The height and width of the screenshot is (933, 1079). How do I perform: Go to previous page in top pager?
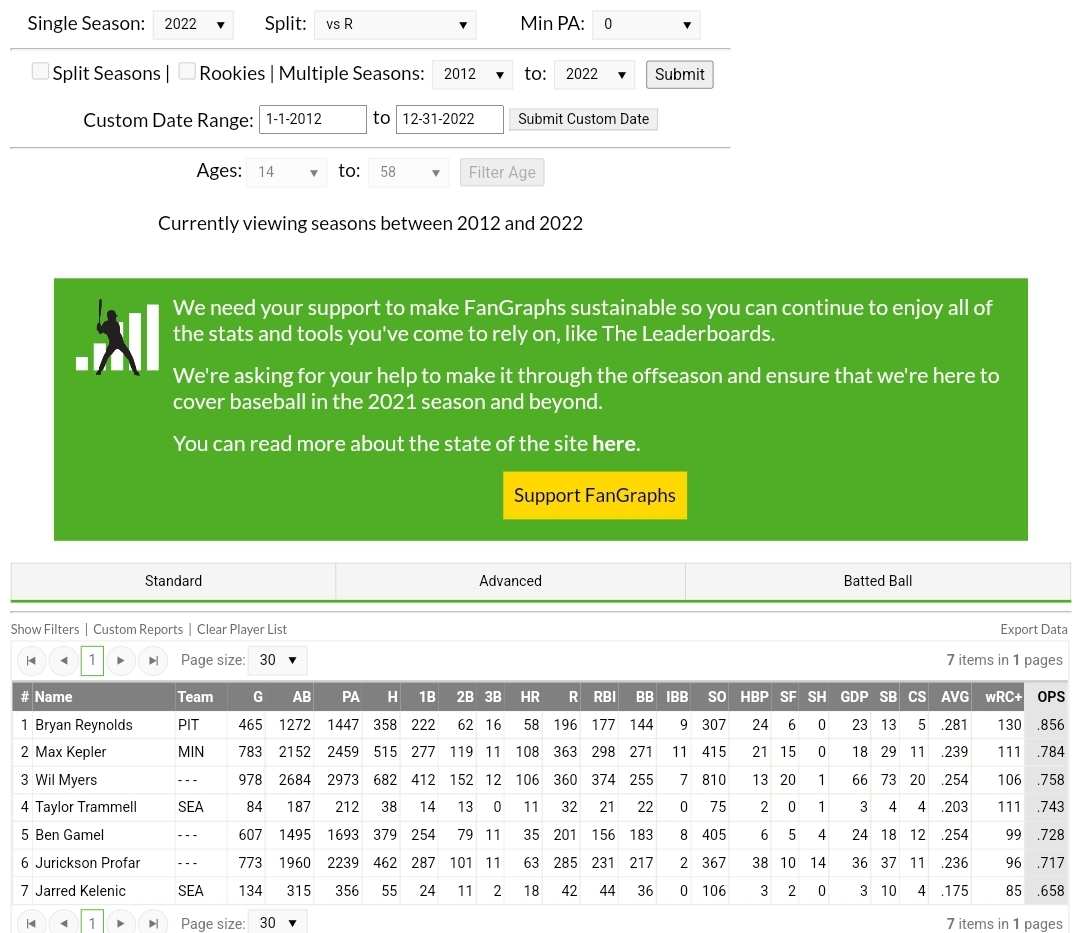[x=64, y=661]
